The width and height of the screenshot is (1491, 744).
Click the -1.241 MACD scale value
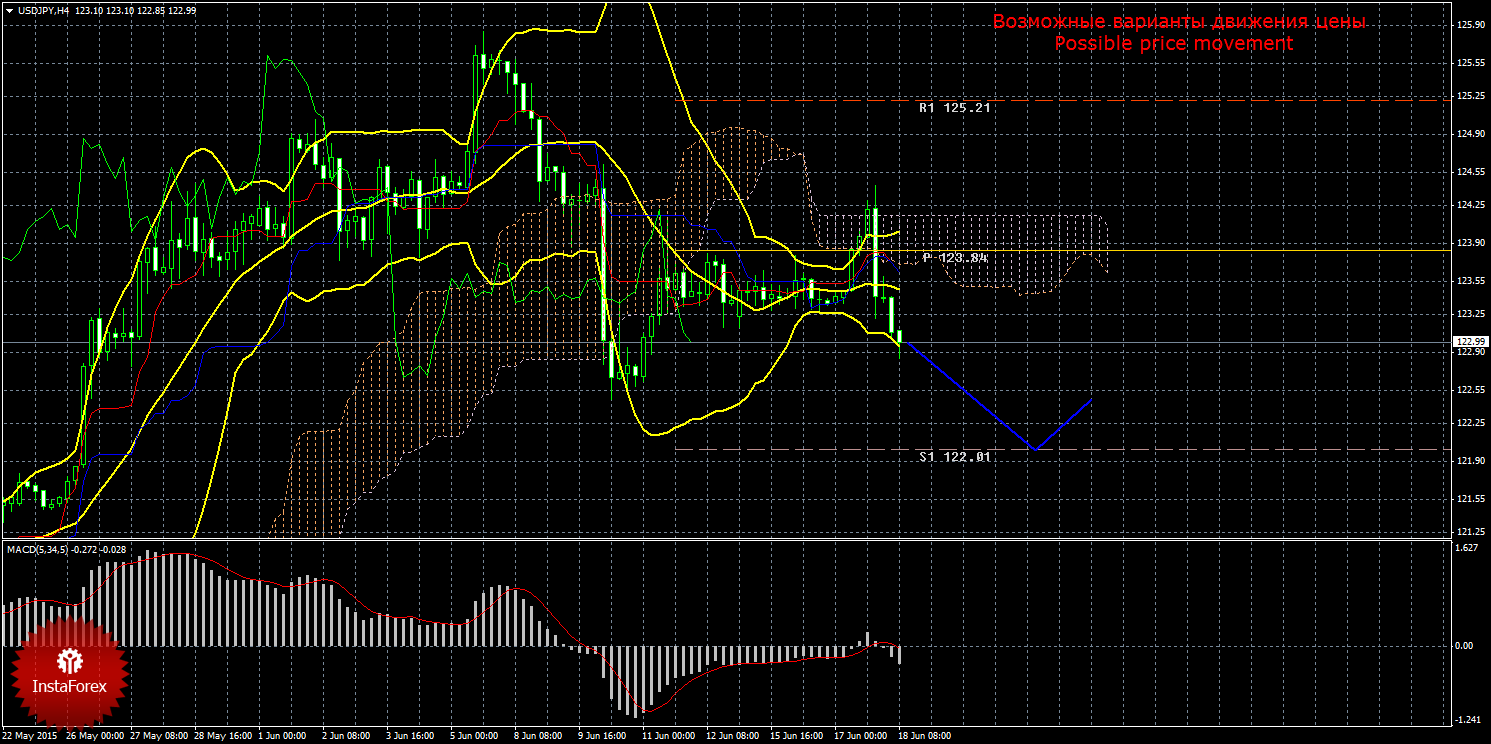click(1467, 720)
